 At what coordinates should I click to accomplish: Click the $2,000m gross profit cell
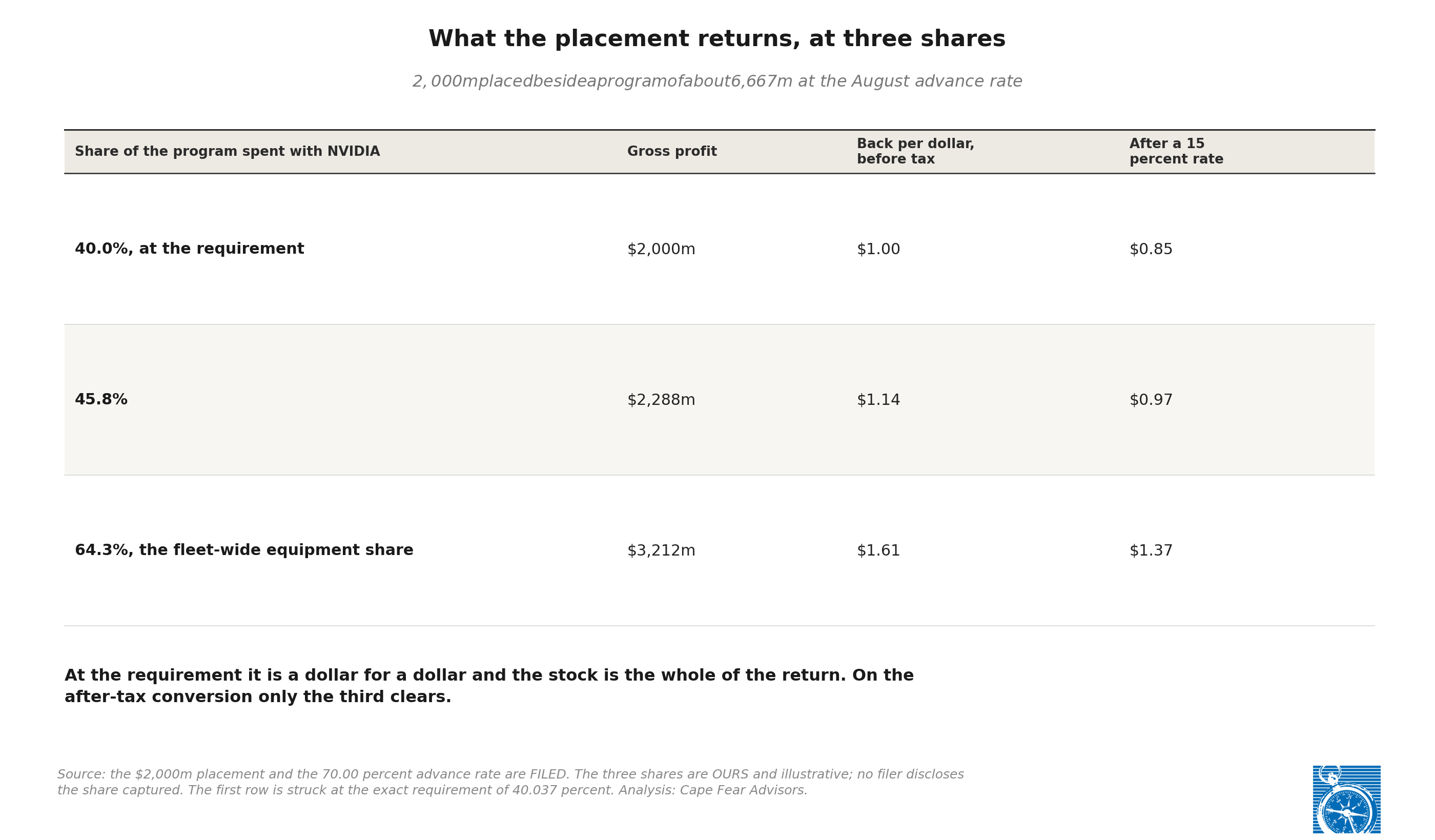(661, 249)
